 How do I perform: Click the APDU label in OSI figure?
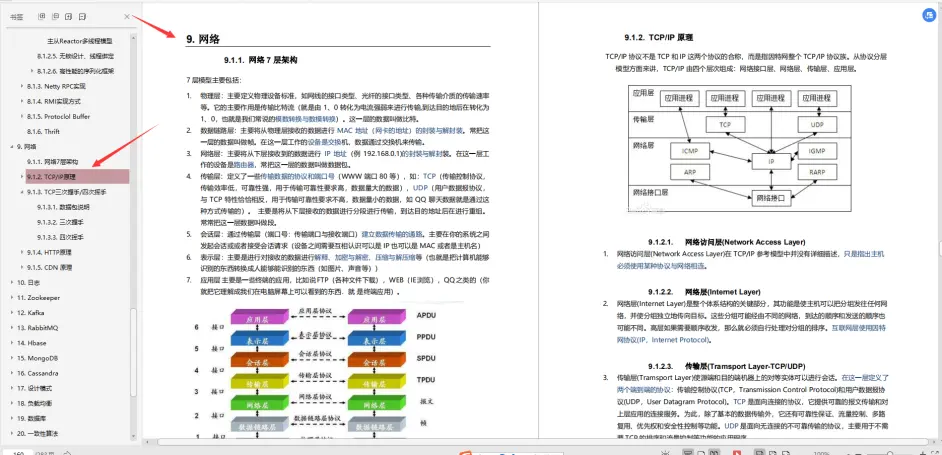426,316
